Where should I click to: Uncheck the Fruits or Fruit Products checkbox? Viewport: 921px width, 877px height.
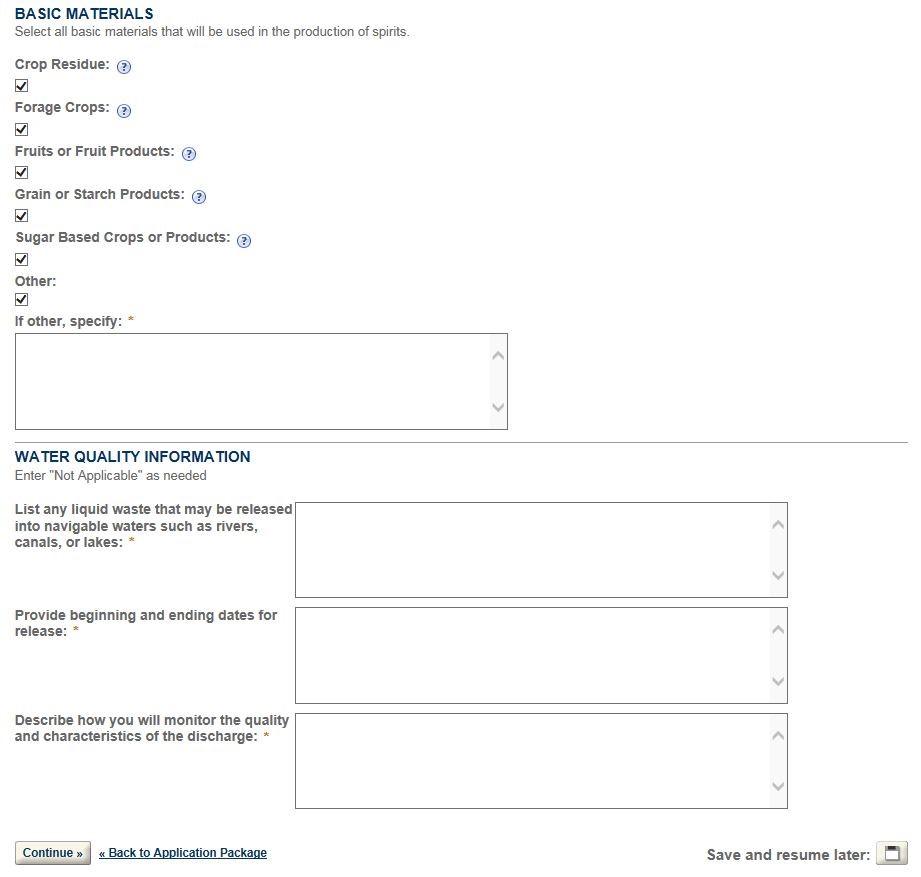click(22, 172)
